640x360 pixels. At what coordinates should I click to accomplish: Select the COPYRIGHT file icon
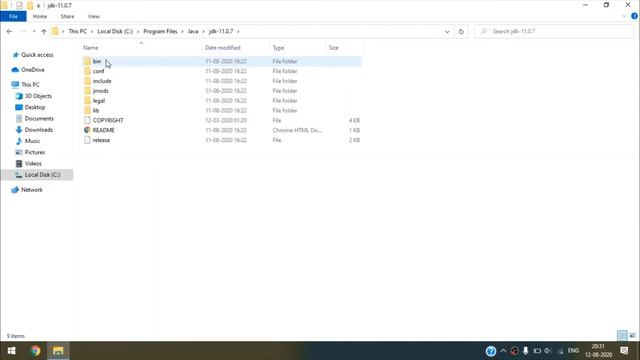tap(87, 120)
